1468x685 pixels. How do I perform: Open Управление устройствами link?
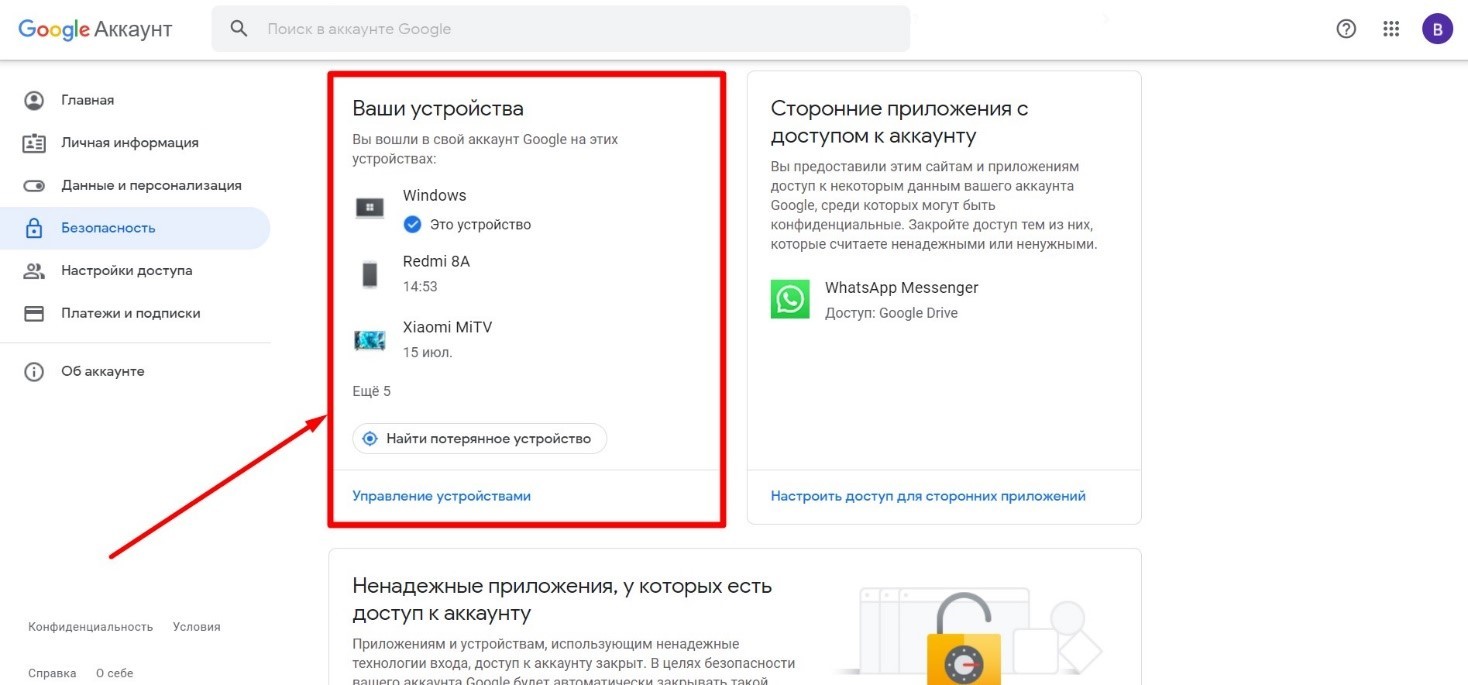point(442,496)
